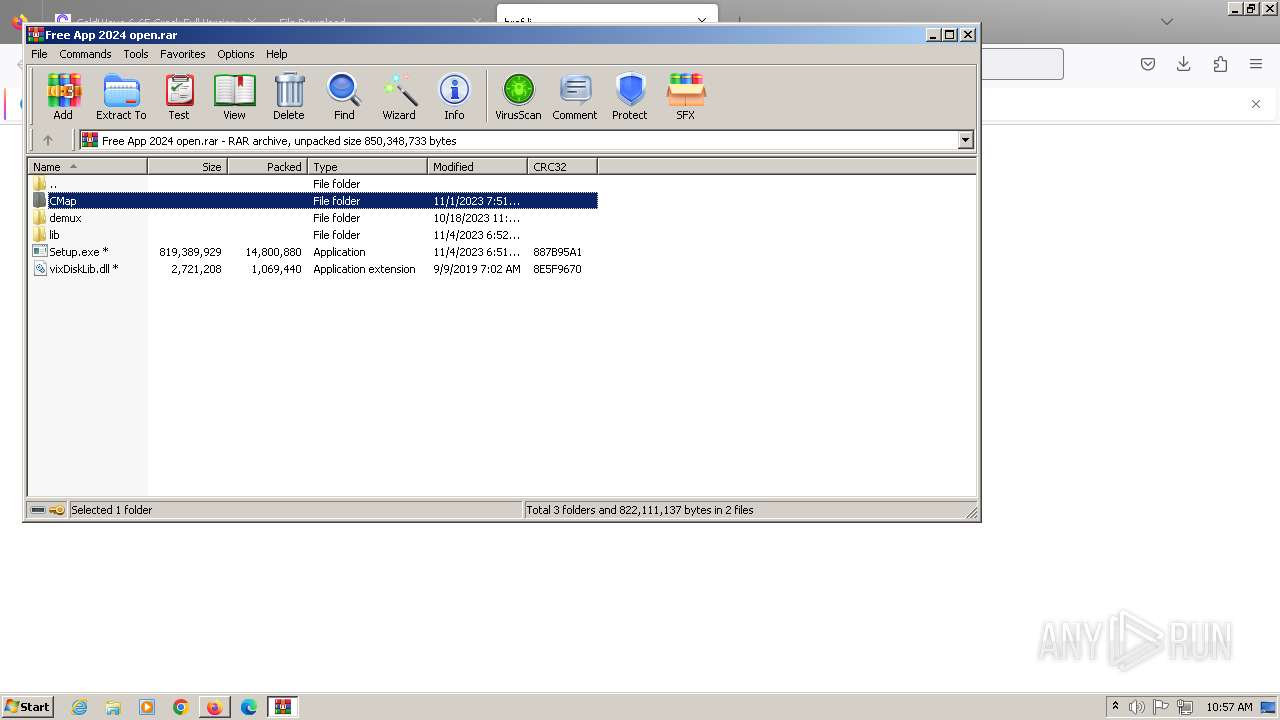Open the Help menu
Screen dimensions: 1280x720
(x=277, y=54)
